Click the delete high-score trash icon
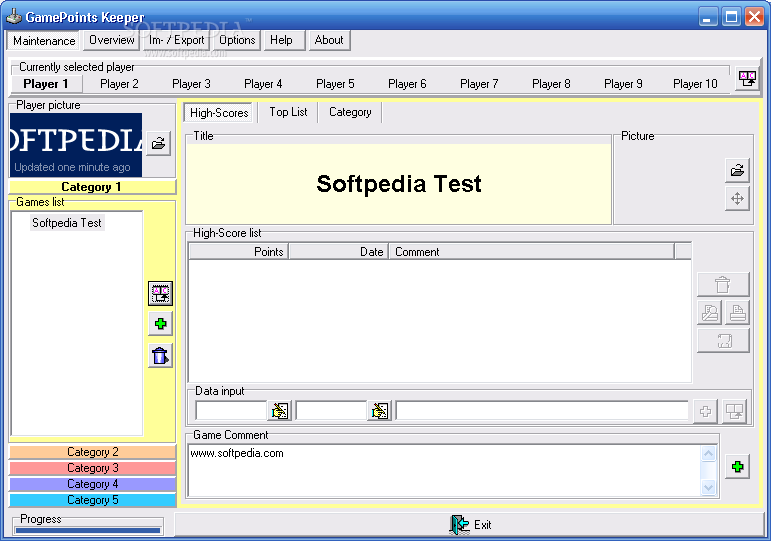Screen dimensions: 771x541 pos(723,284)
